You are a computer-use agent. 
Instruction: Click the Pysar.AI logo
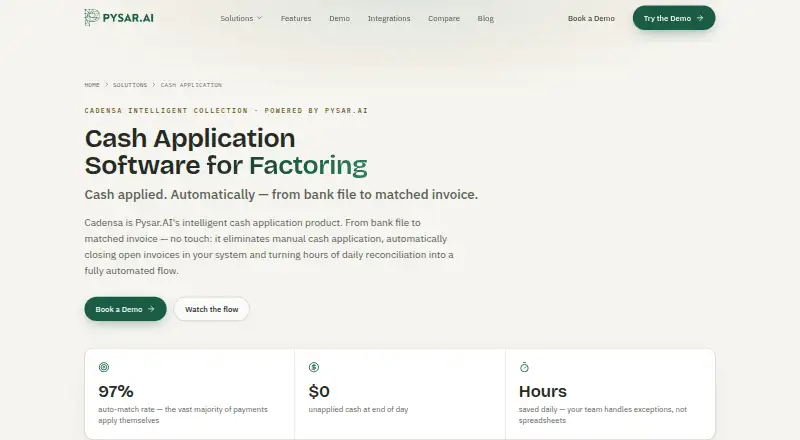pos(119,18)
